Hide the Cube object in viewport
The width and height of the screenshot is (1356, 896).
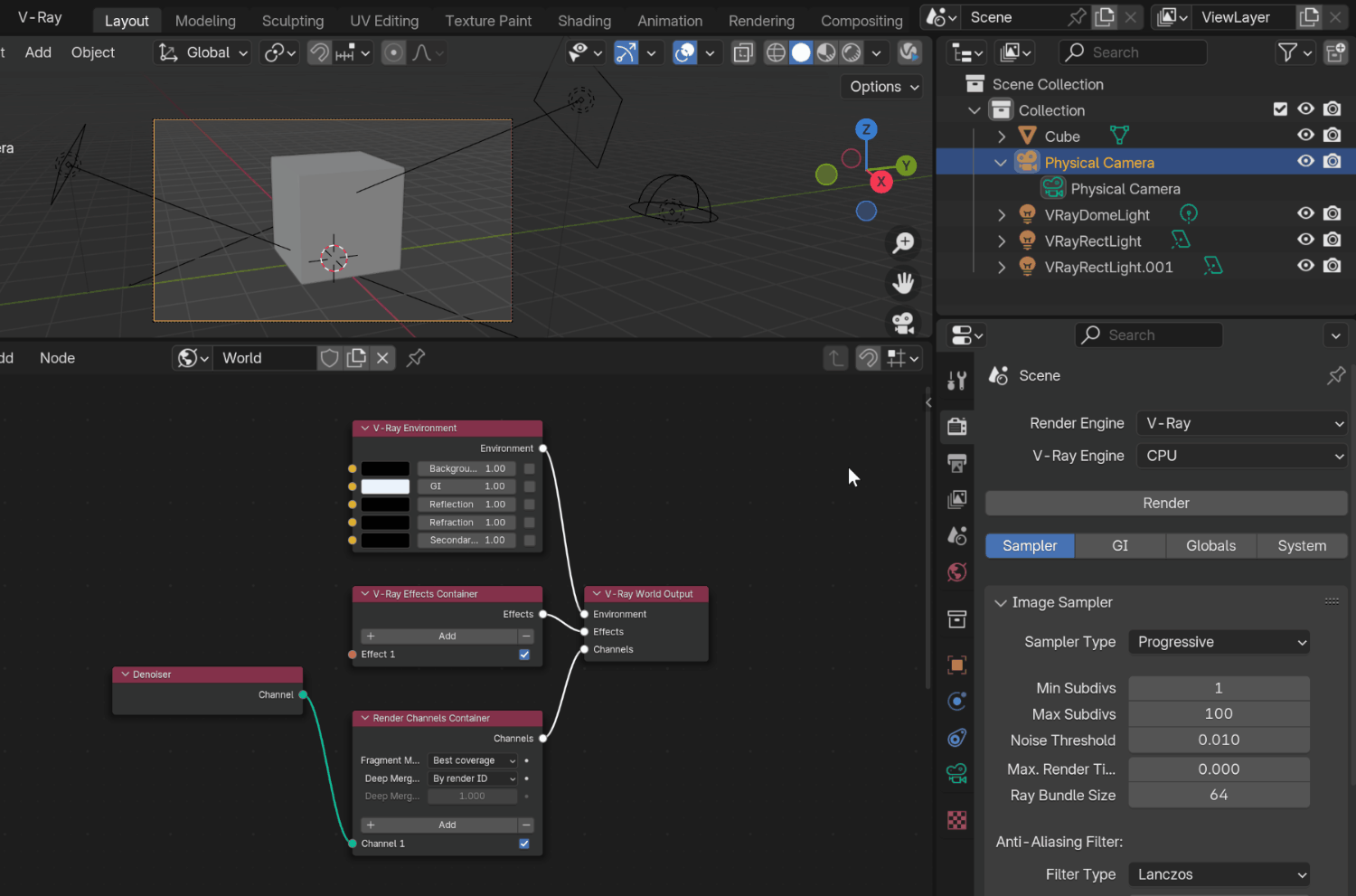pos(1305,136)
